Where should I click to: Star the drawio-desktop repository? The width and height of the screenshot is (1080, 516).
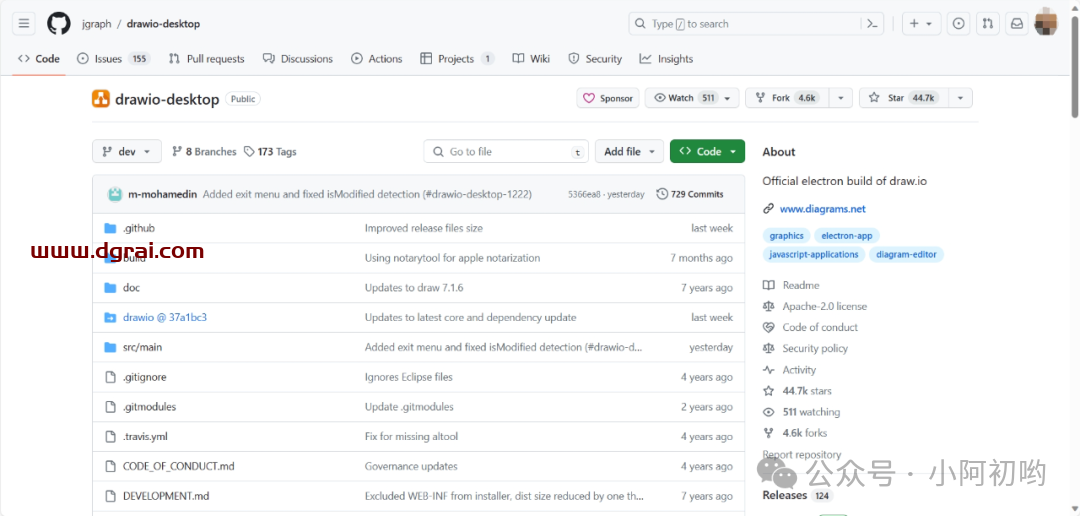887,98
